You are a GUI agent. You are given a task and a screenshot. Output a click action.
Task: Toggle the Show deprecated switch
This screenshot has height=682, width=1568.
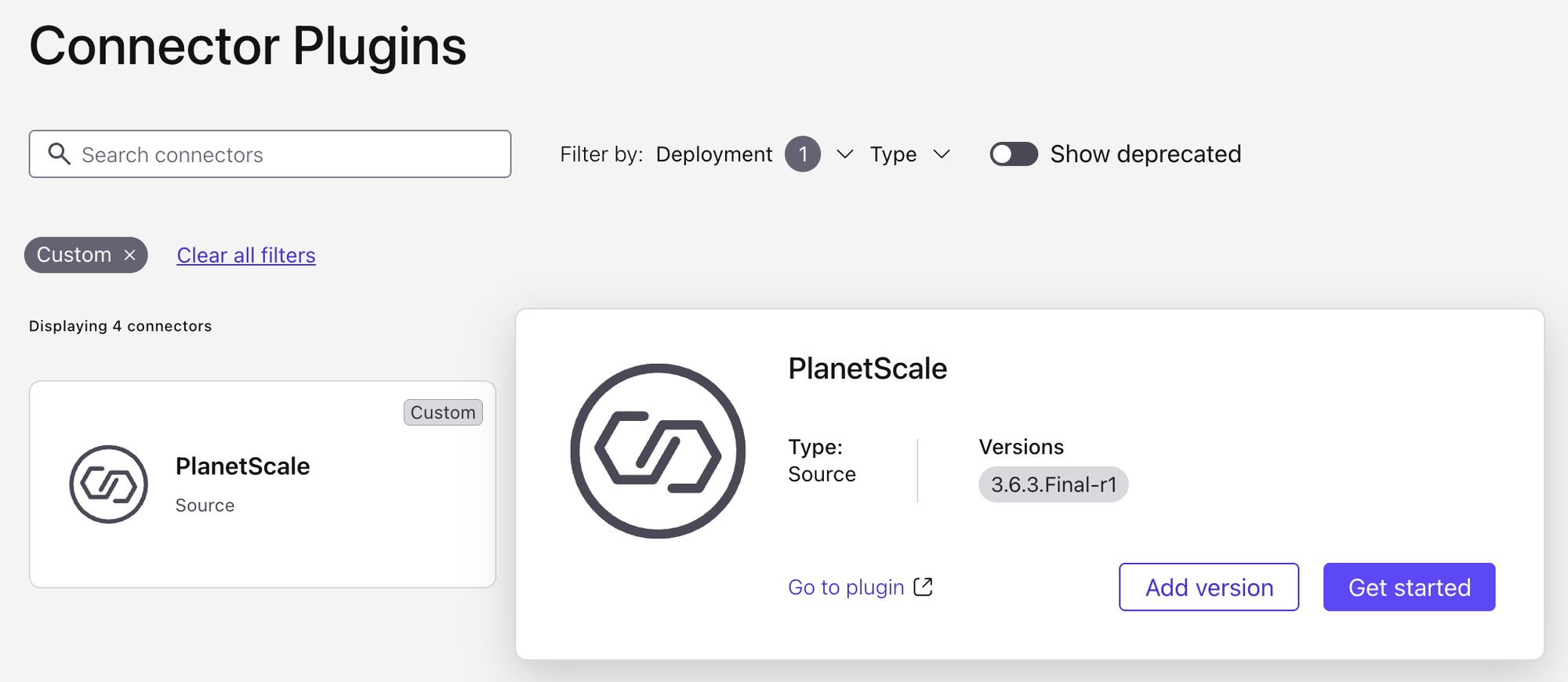point(1014,154)
